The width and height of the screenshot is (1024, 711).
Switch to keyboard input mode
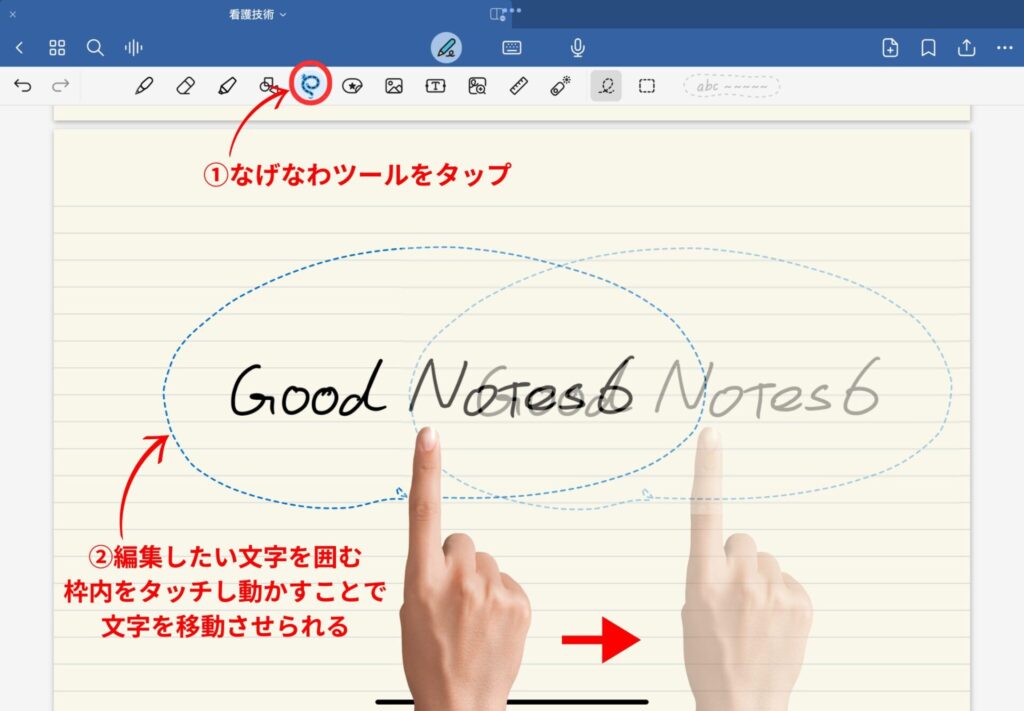click(512, 48)
